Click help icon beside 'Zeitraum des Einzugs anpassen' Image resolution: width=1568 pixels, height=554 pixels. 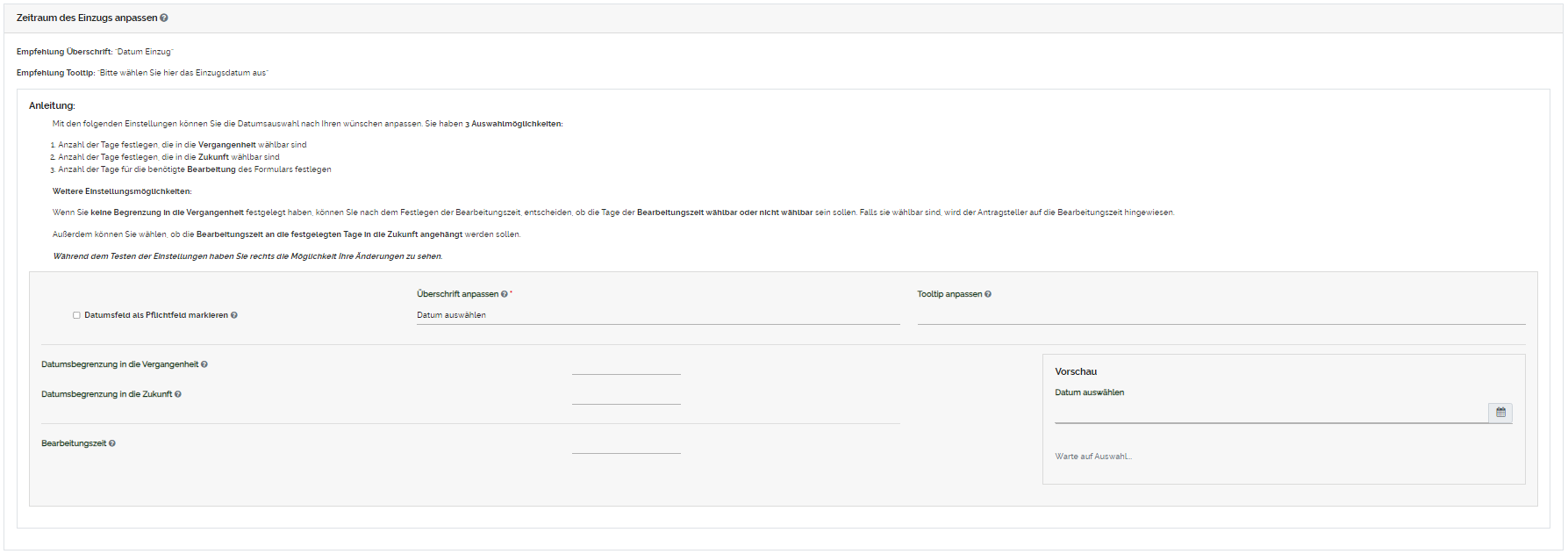(x=164, y=18)
